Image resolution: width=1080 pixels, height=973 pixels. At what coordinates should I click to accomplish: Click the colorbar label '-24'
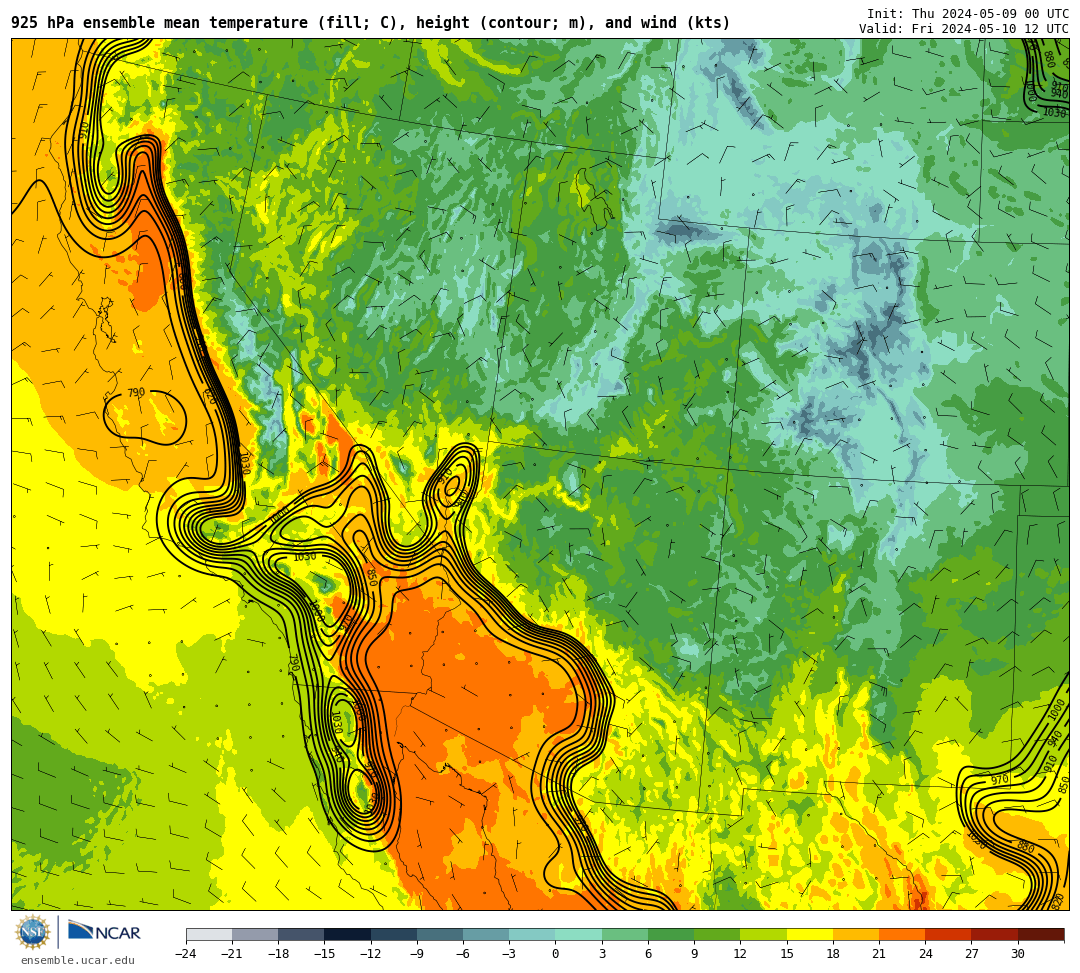185,954
